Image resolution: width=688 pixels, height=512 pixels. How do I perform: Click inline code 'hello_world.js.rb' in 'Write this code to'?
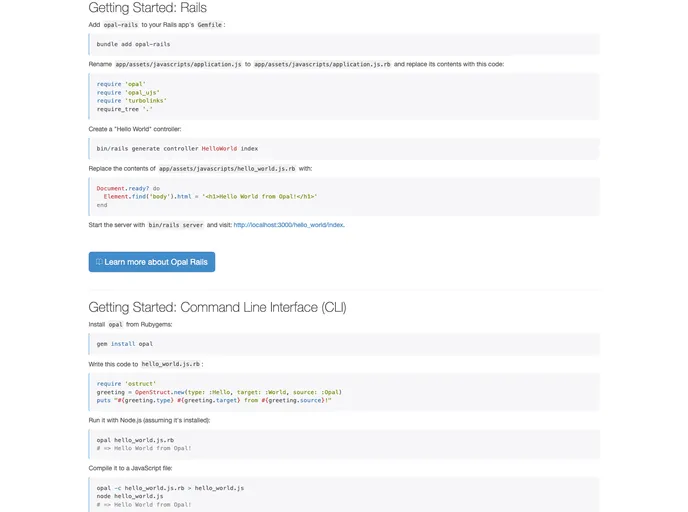click(x=171, y=364)
